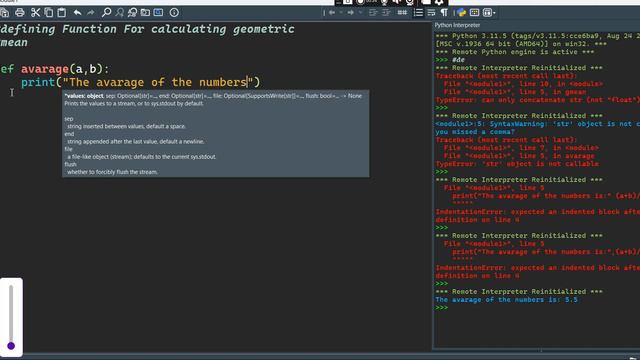This screenshot has width=640, height=360.
Task: Click the Python logo versions icon
Action: pos(462,13)
